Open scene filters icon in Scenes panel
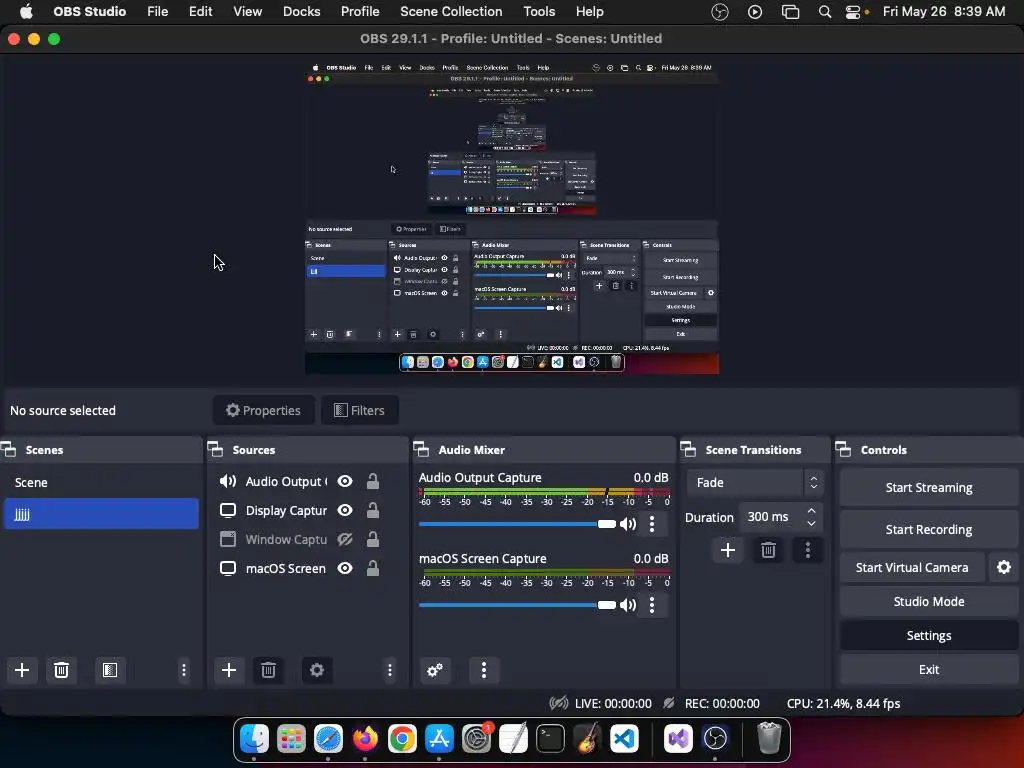 point(110,670)
